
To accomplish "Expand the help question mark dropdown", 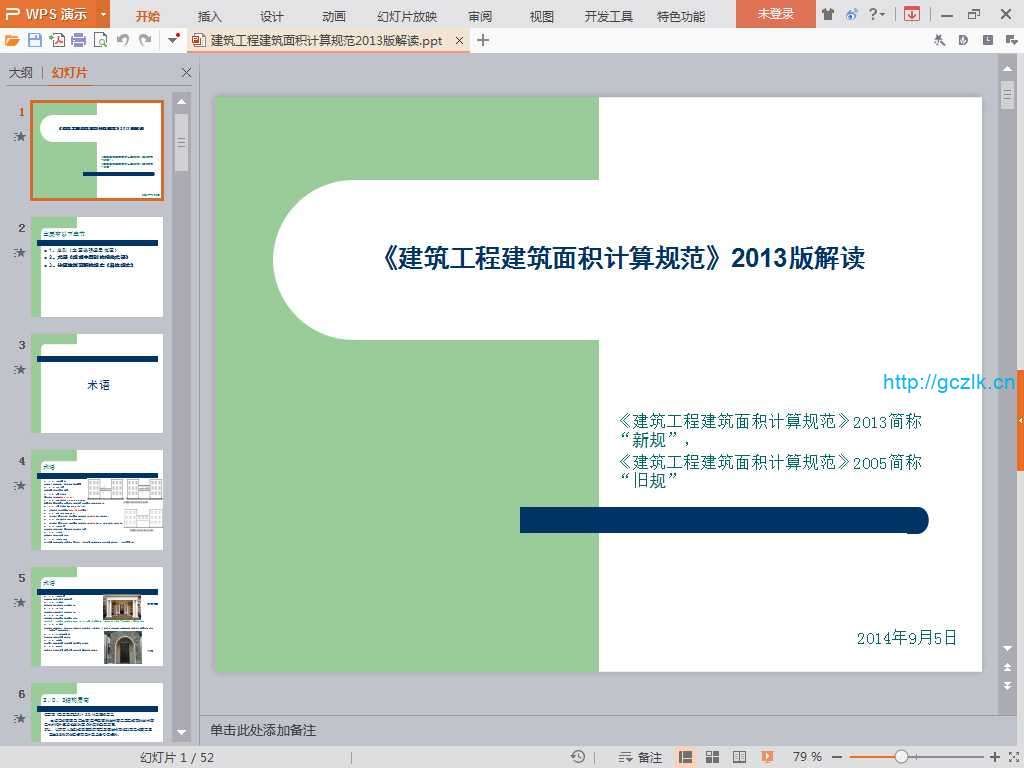I will point(876,14).
